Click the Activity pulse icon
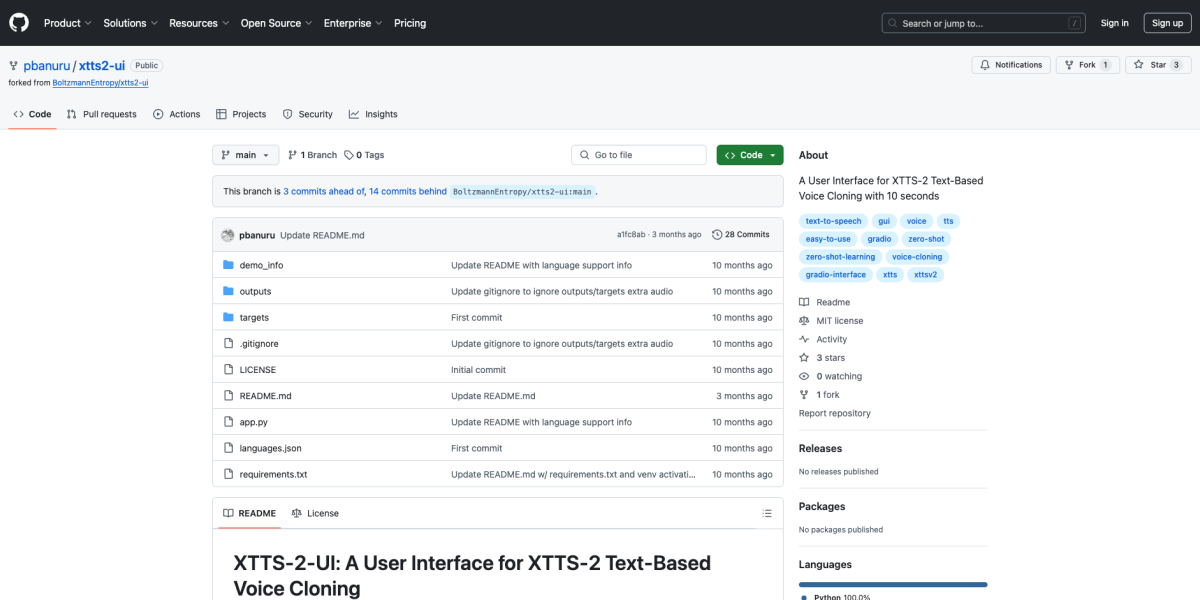 tap(804, 339)
